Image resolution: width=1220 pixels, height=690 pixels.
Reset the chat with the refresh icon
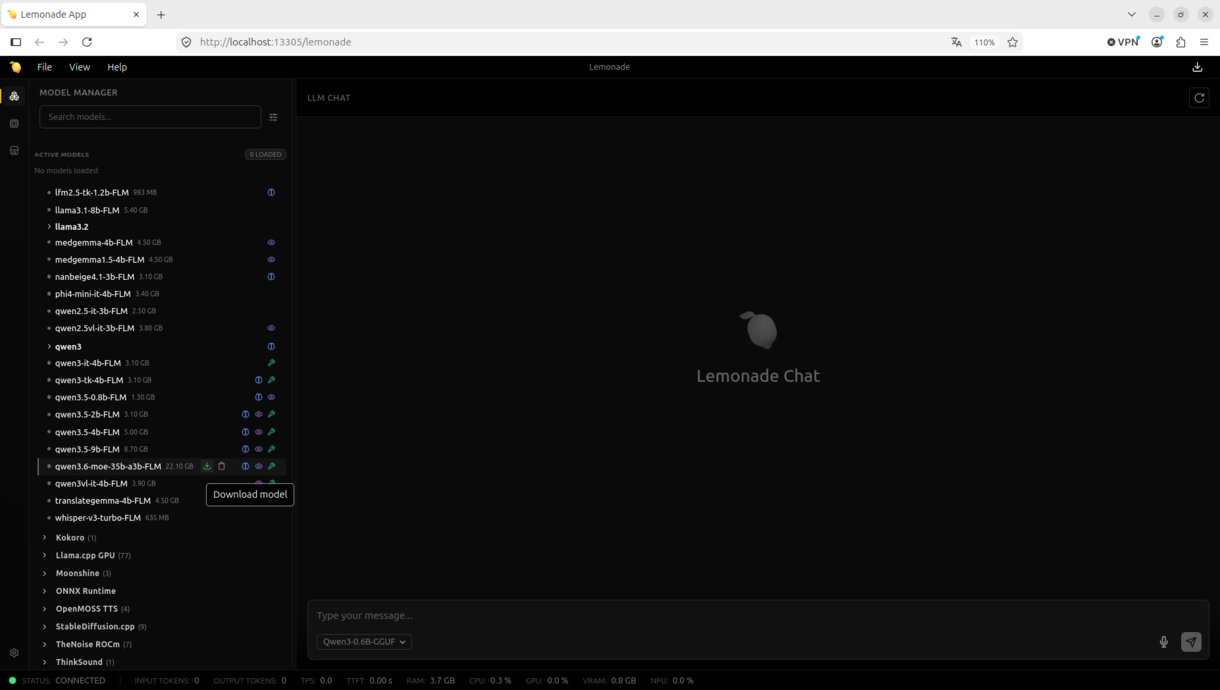pyautogui.click(x=1200, y=97)
